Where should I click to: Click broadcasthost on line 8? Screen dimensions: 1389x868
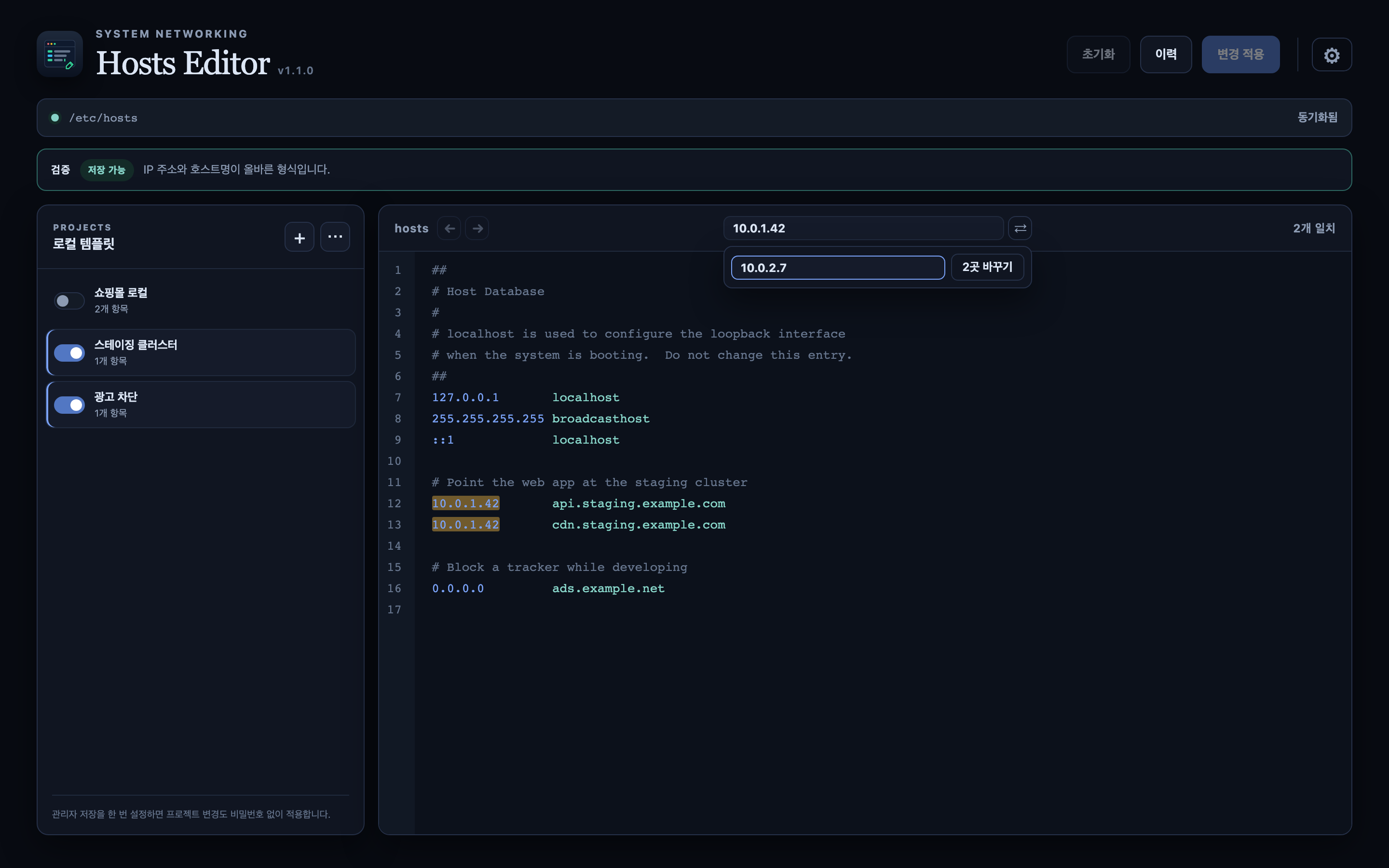coord(601,419)
